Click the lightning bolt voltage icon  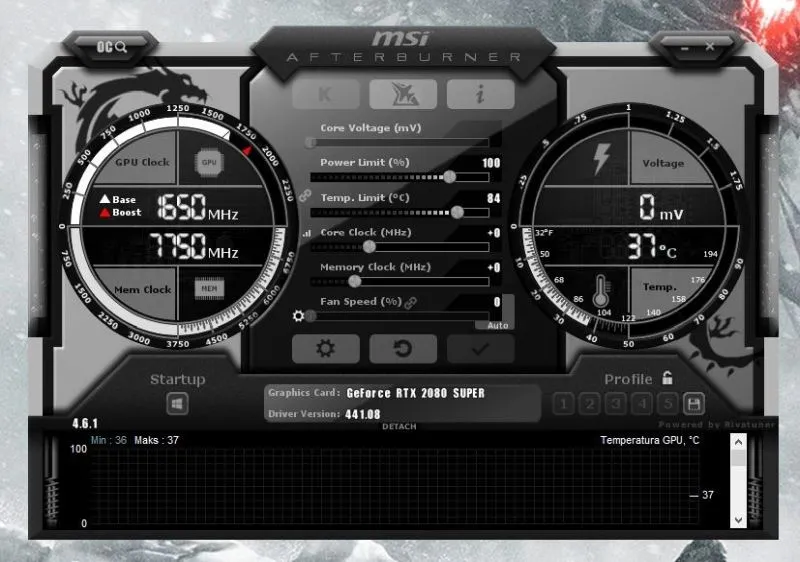coord(602,159)
